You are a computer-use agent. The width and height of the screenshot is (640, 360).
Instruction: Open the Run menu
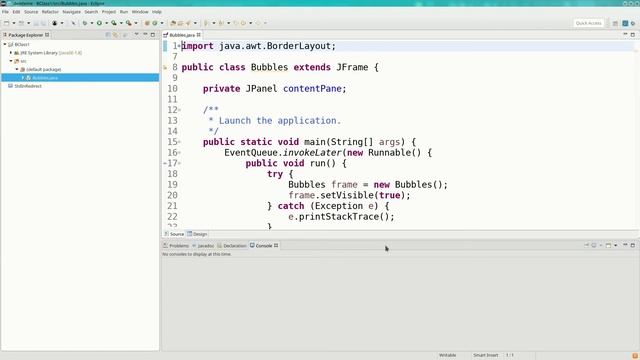[124, 12]
